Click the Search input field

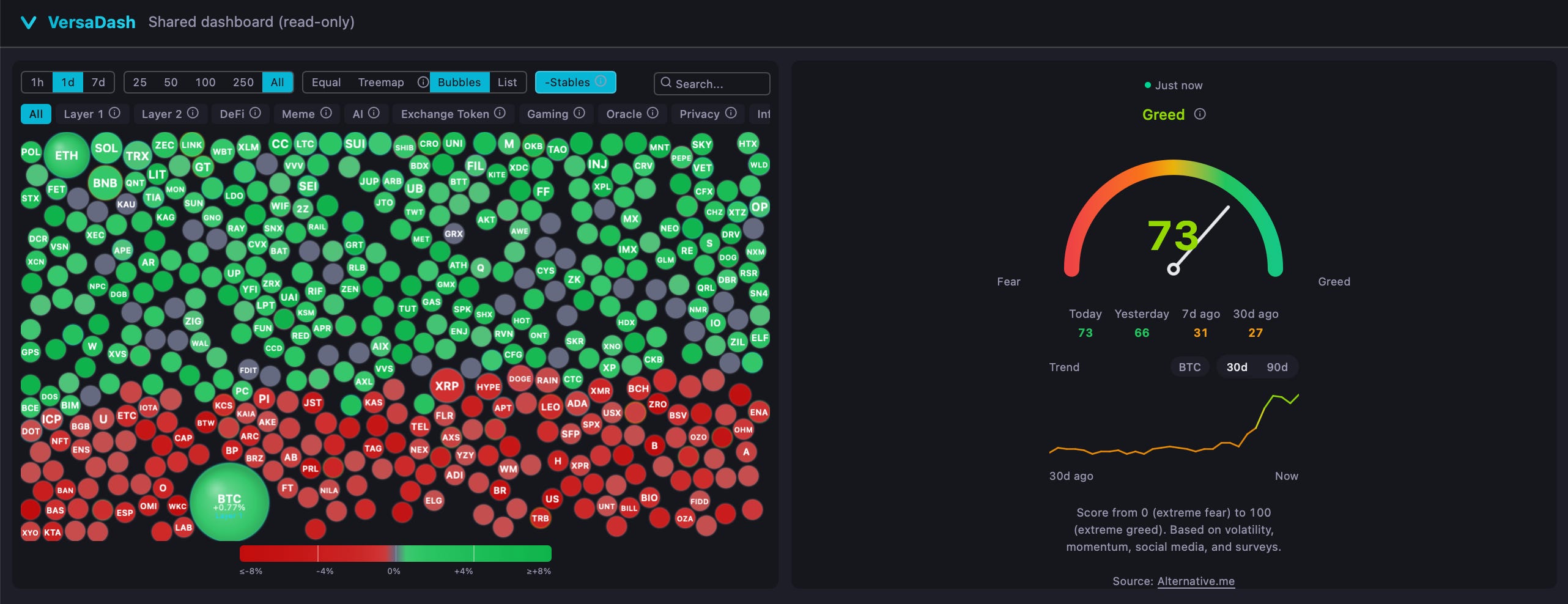[712, 84]
